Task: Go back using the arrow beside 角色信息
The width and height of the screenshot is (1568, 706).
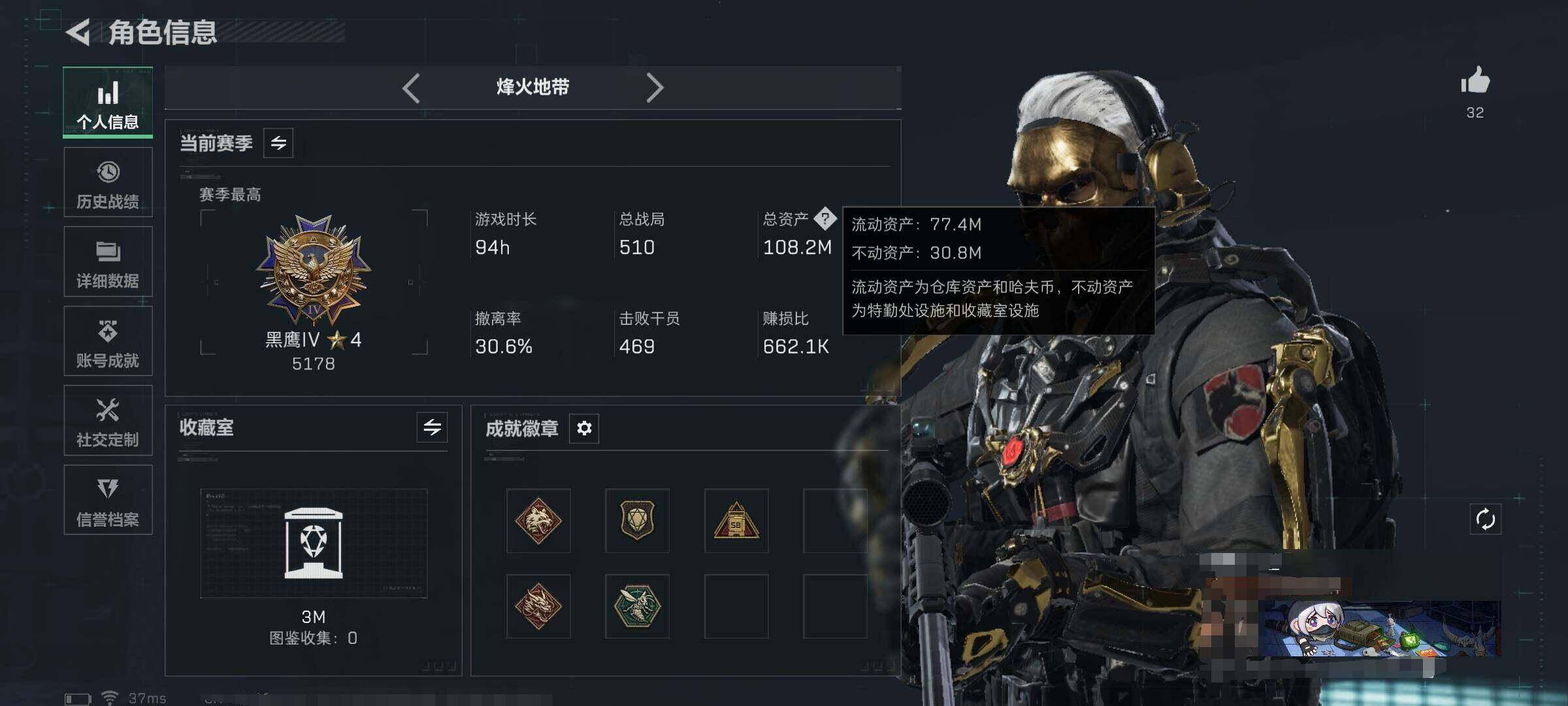Action: click(x=78, y=32)
